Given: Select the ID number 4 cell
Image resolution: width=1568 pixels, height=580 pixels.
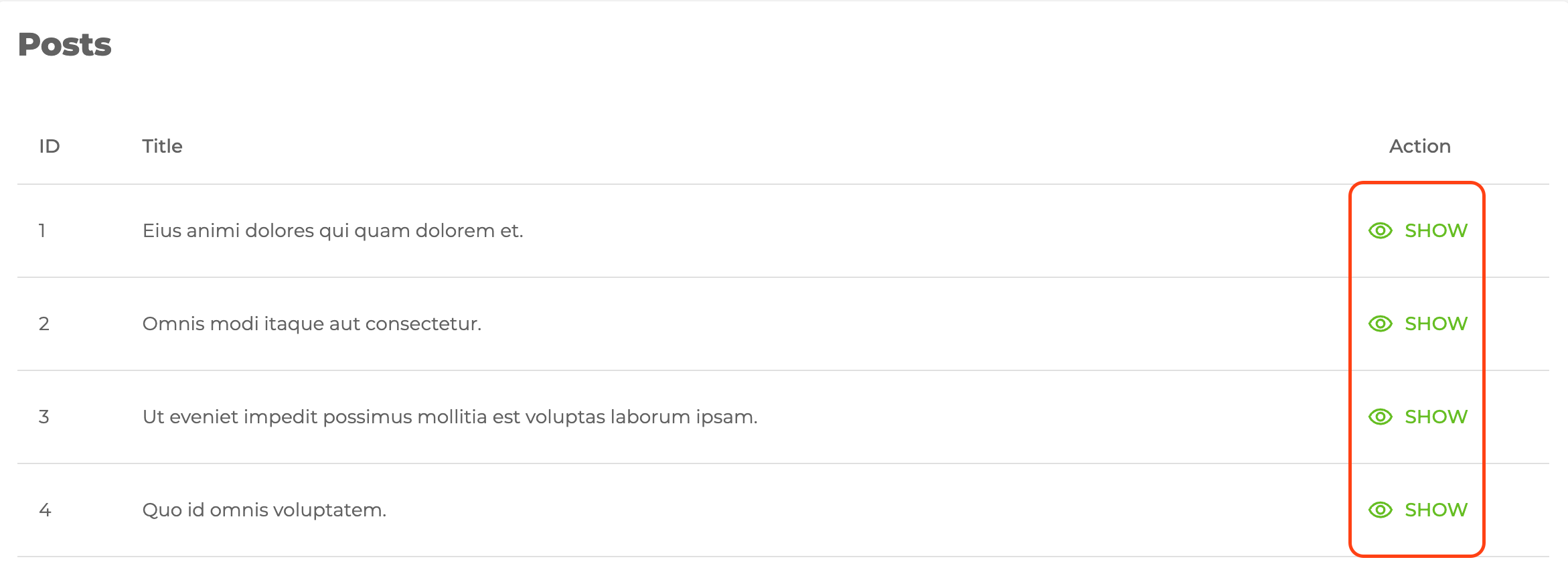Looking at the screenshot, I should click(x=45, y=510).
